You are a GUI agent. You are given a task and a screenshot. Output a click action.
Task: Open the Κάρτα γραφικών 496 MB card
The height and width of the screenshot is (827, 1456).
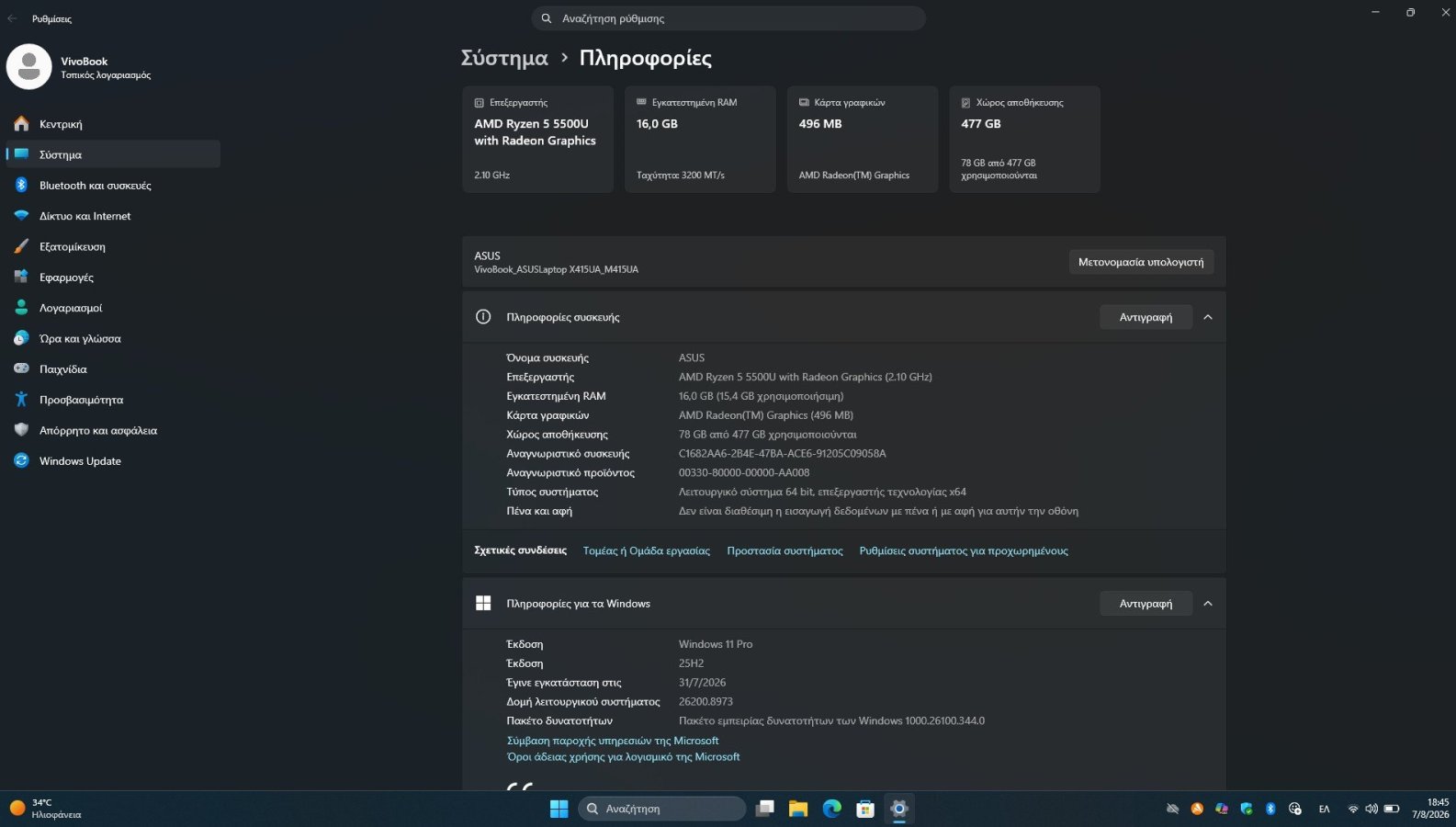863,140
